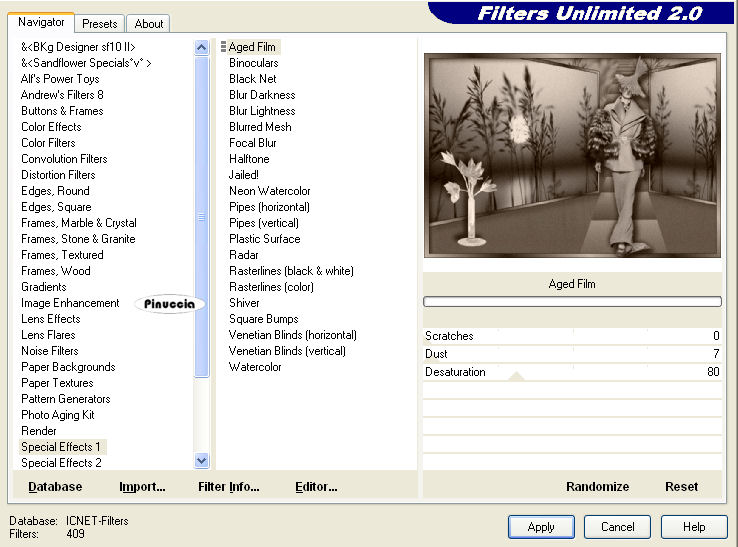Open Special Effects 2 category
Screen dimensions: 738x547
61,463
